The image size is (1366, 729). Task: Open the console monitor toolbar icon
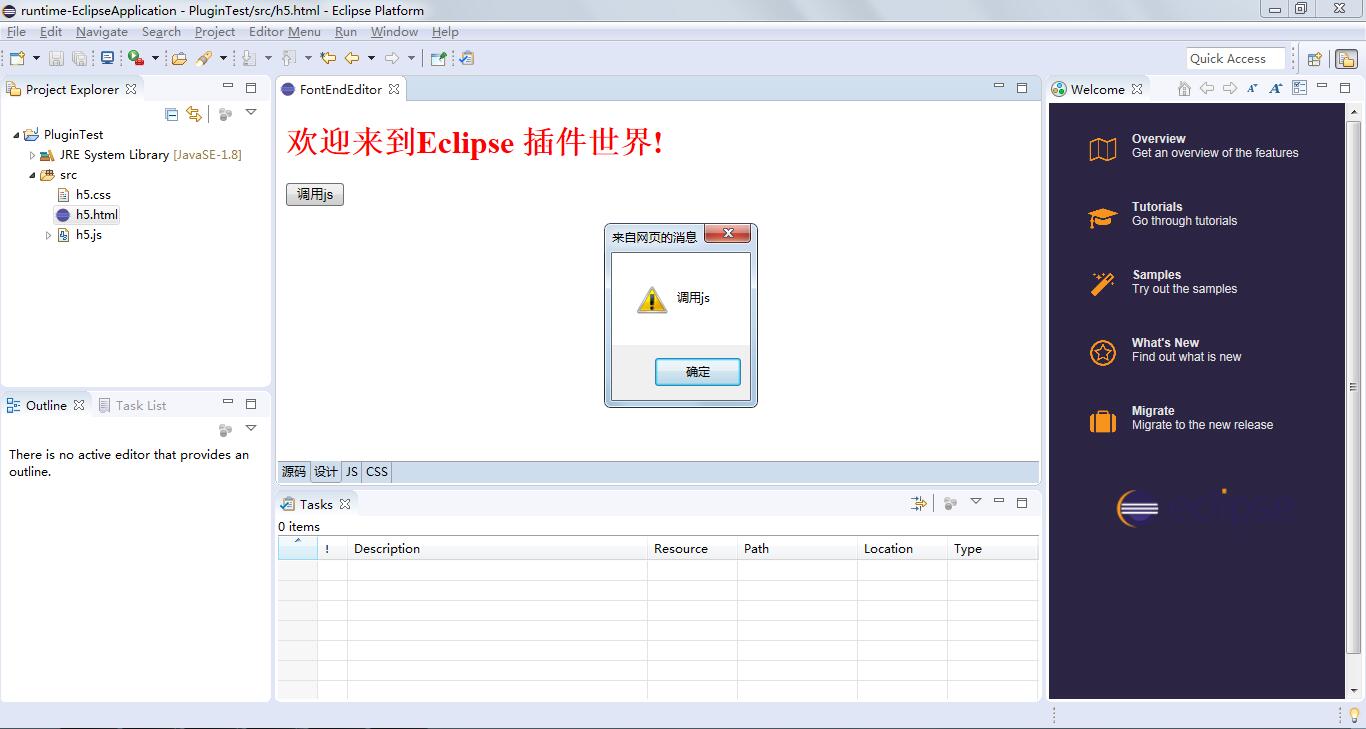tap(107, 58)
